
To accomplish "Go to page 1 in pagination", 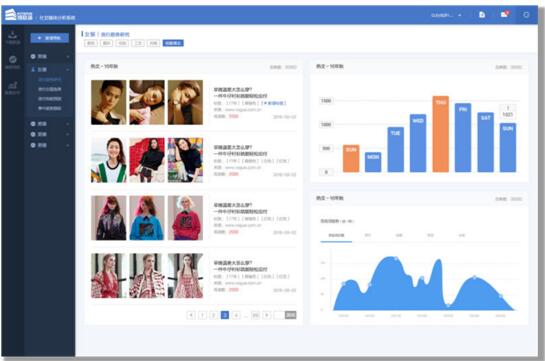I will (202, 315).
